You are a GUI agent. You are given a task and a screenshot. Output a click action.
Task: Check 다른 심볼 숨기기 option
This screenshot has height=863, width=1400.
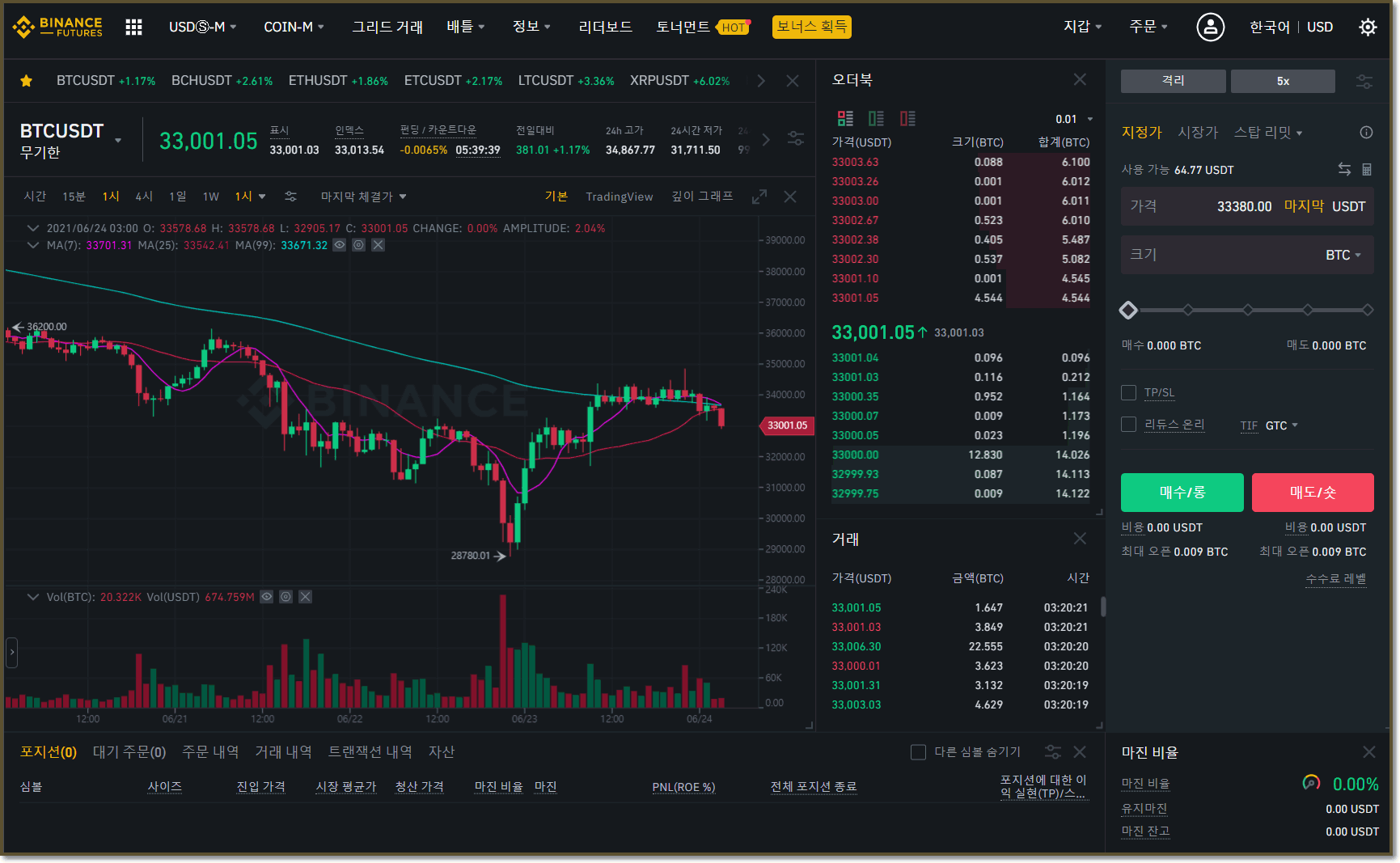click(918, 752)
